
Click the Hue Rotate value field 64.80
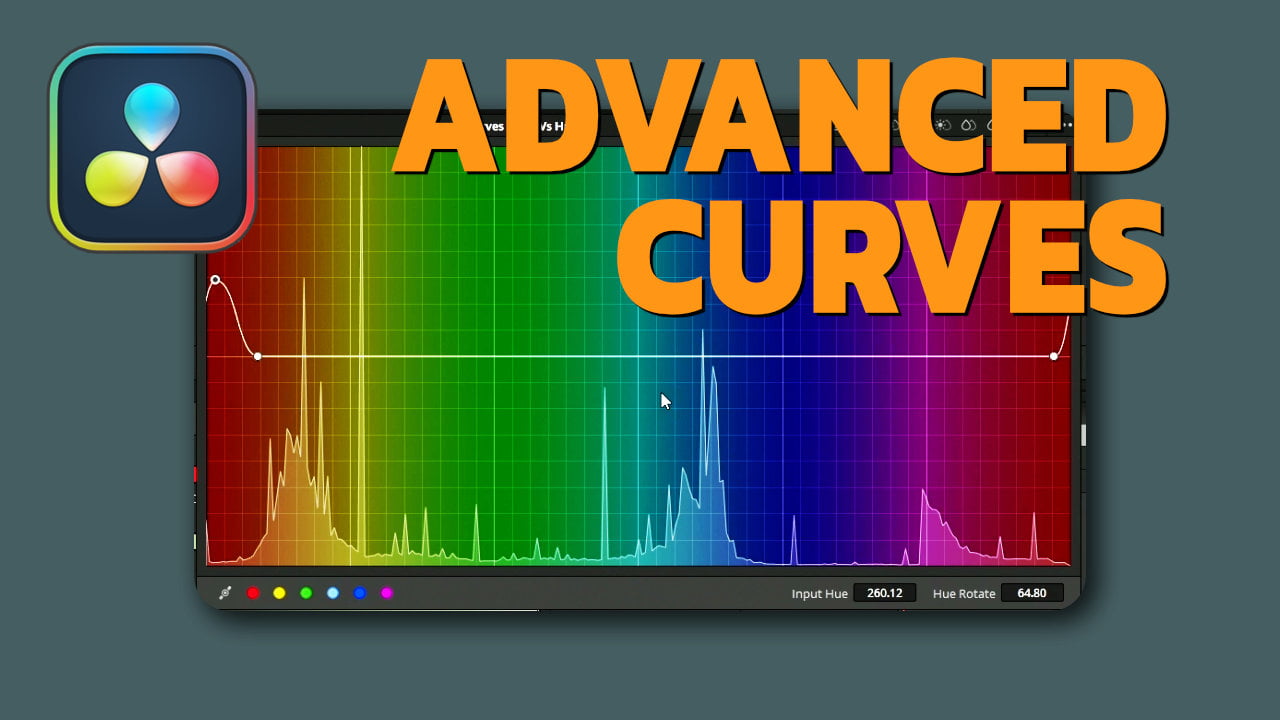pyautogui.click(x=1032, y=593)
